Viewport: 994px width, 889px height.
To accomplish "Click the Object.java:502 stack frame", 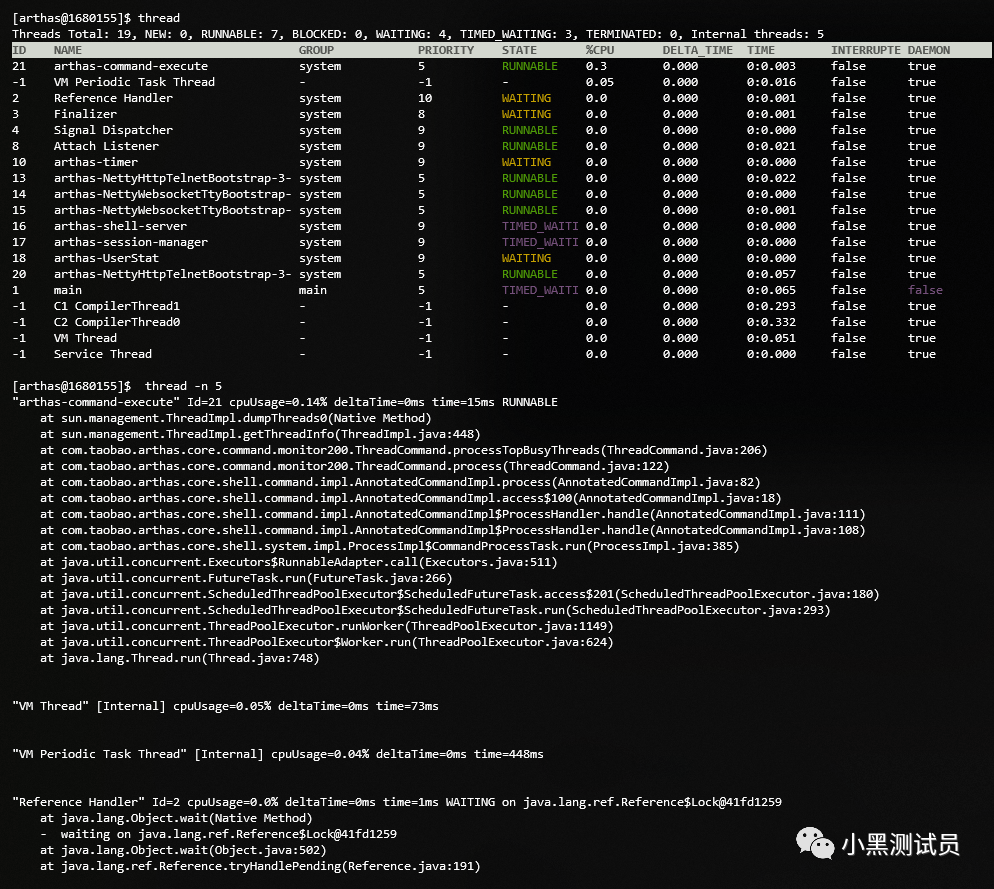I will click(x=183, y=850).
